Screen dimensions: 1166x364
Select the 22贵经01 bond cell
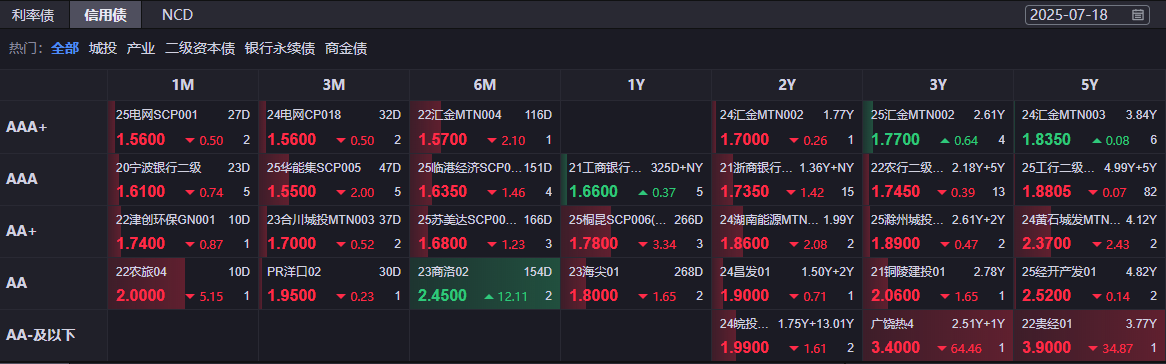[x=1089, y=336]
